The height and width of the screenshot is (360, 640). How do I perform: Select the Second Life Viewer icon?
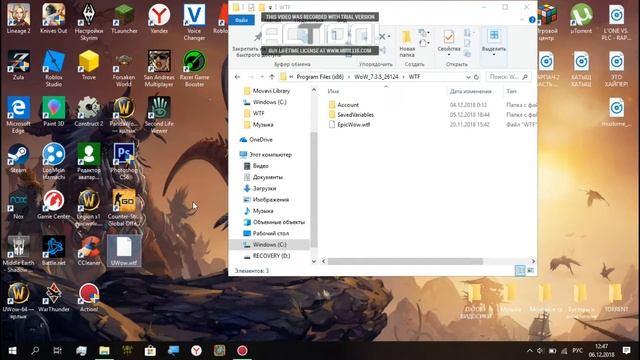click(159, 115)
